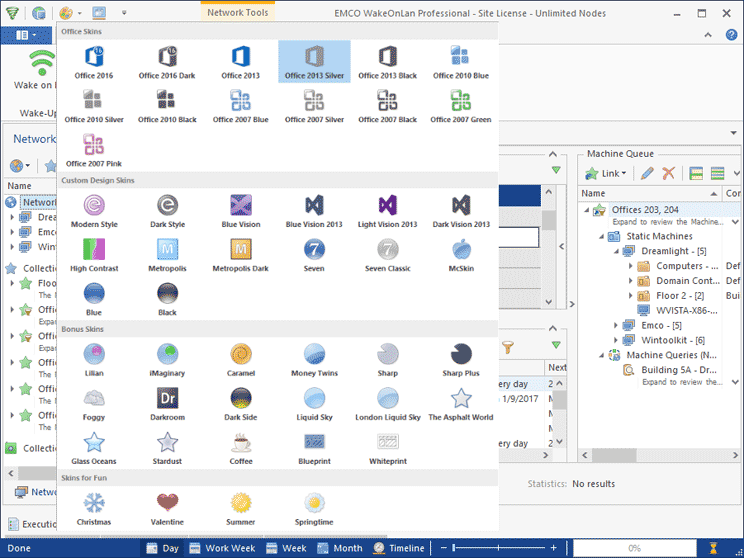Expand the Wintoolkit - [6] node in queue
This screenshot has width=744, height=558.
point(617,340)
